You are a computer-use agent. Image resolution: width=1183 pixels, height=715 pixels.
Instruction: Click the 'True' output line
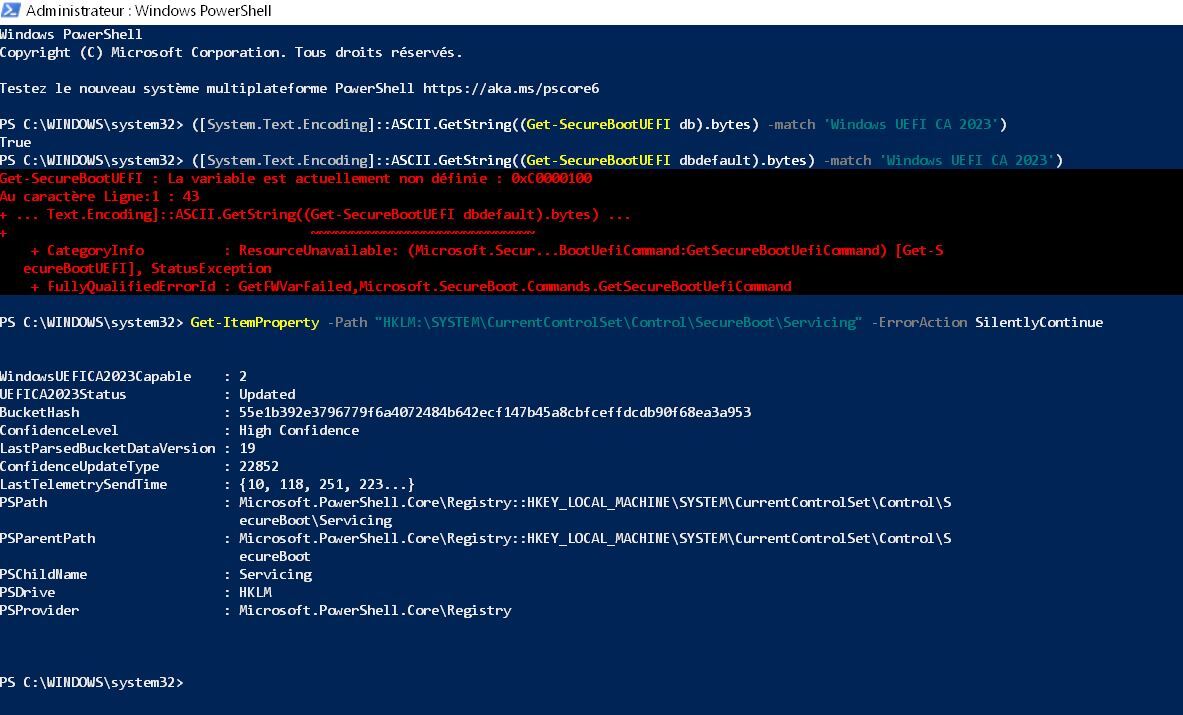pos(16,143)
